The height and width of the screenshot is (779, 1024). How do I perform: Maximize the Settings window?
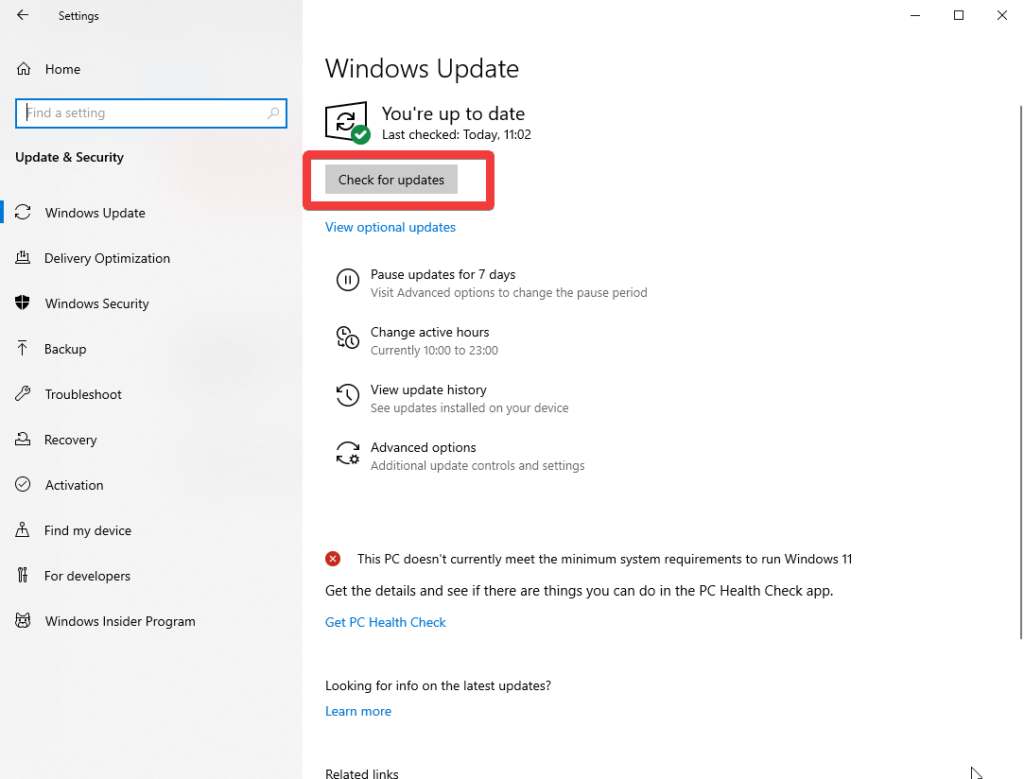click(959, 15)
